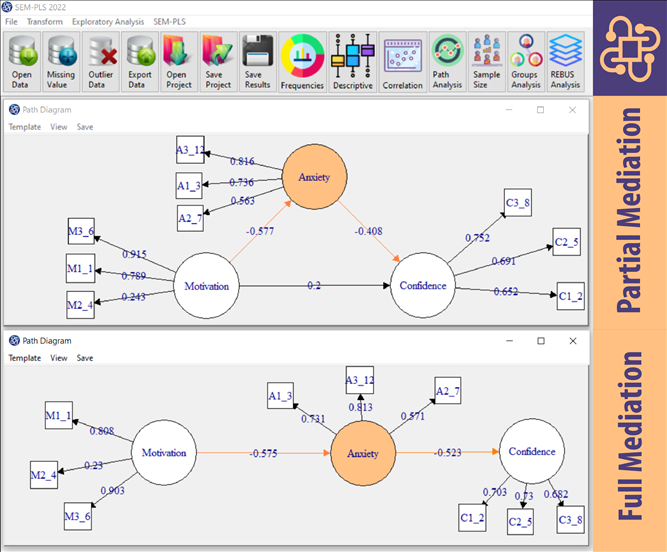Maximize the upper Path Diagram window
Viewport: 667px width, 552px height.
[x=540, y=110]
